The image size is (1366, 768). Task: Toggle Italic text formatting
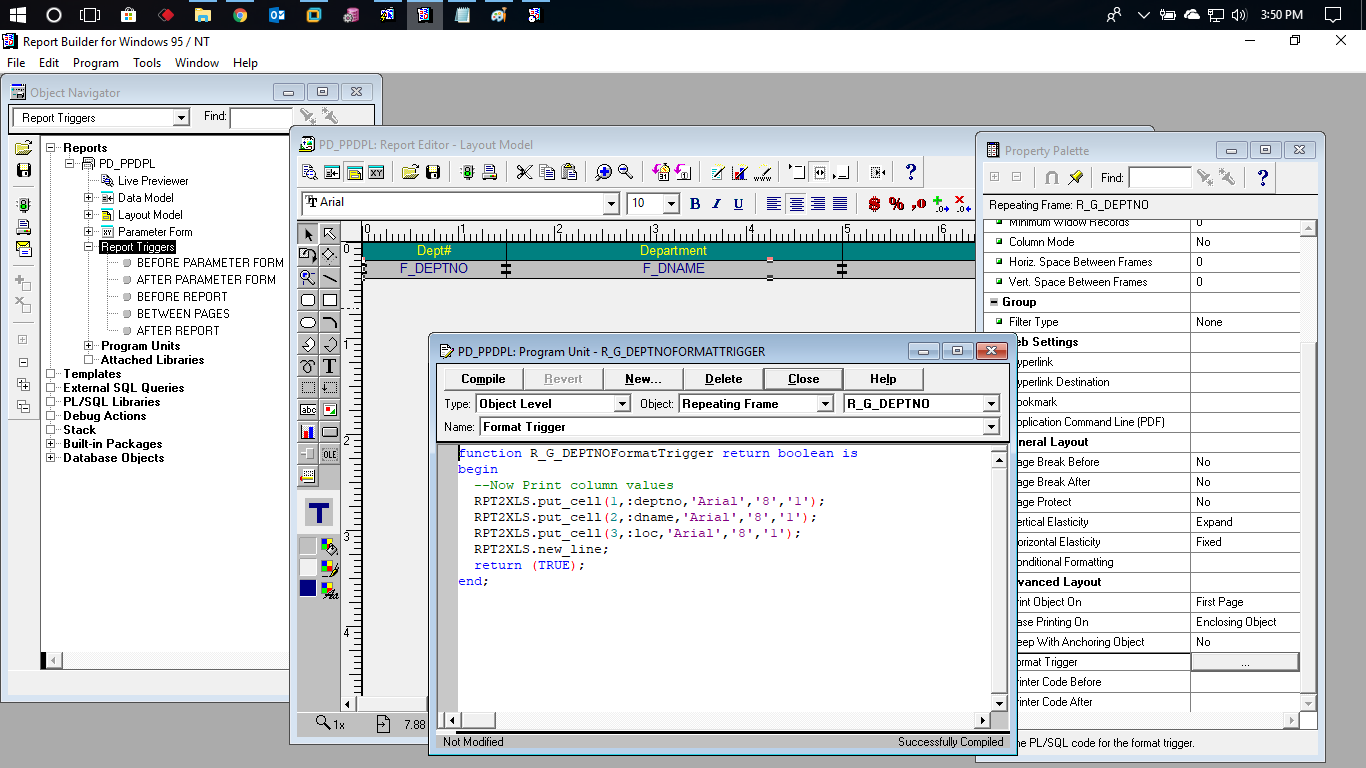click(x=717, y=204)
